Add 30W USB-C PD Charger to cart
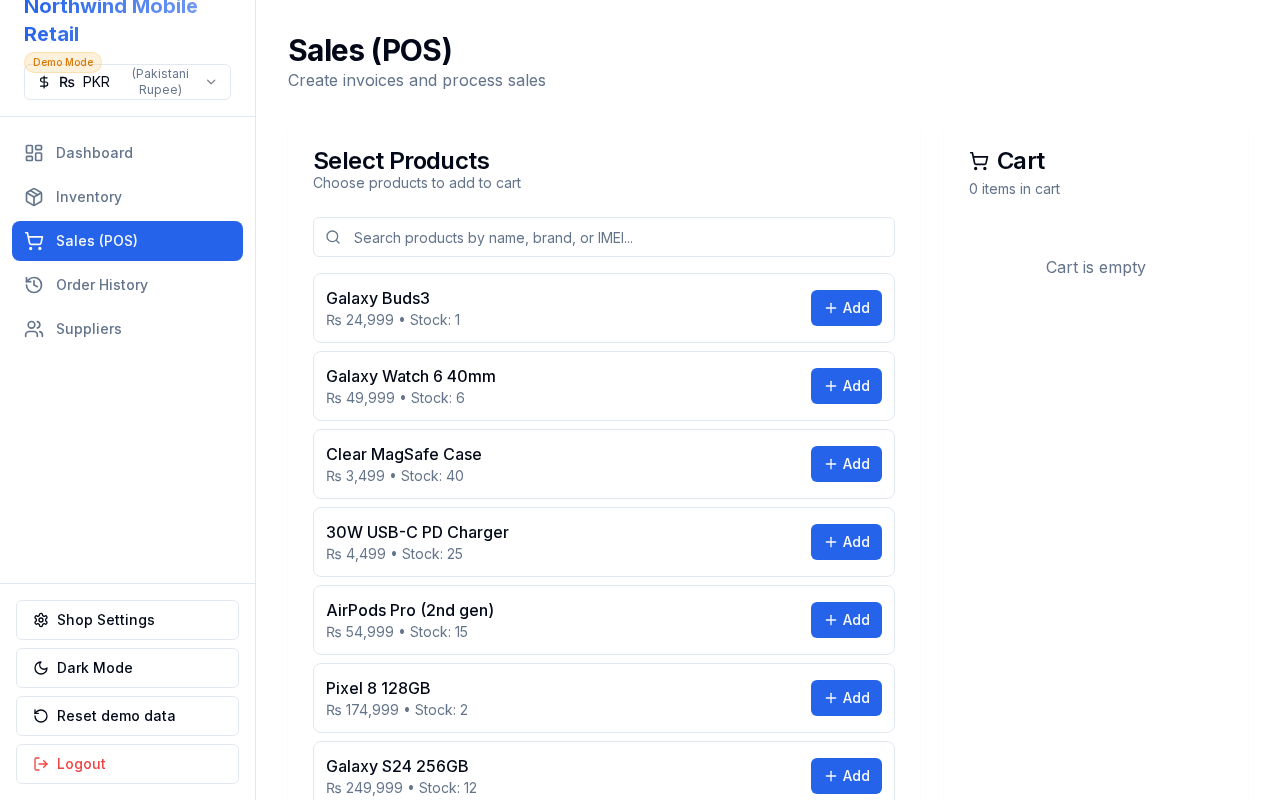The height and width of the screenshot is (800, 1280). pos(846,542)
